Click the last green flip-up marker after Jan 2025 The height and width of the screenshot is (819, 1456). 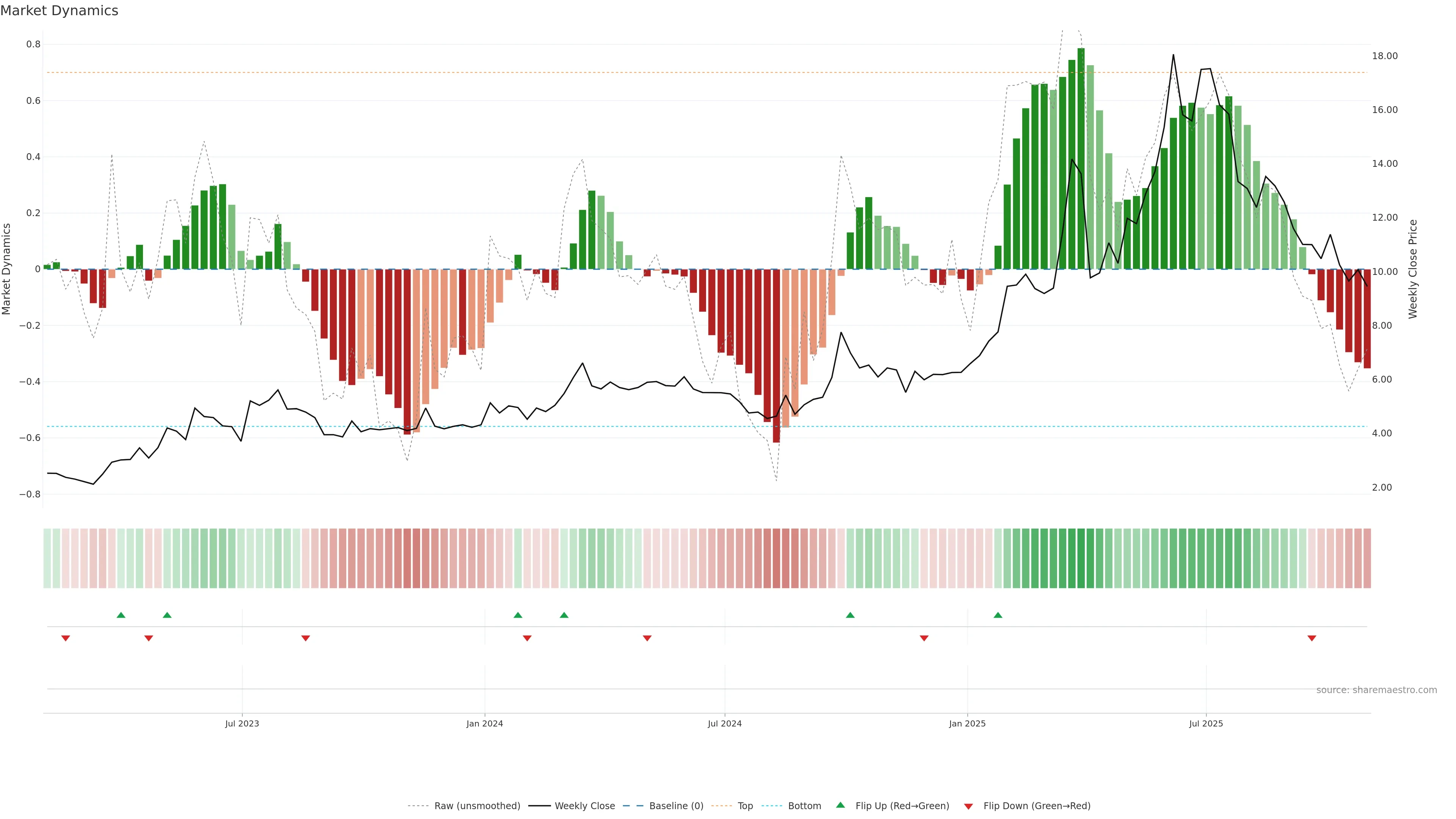[x=998, y=615]
